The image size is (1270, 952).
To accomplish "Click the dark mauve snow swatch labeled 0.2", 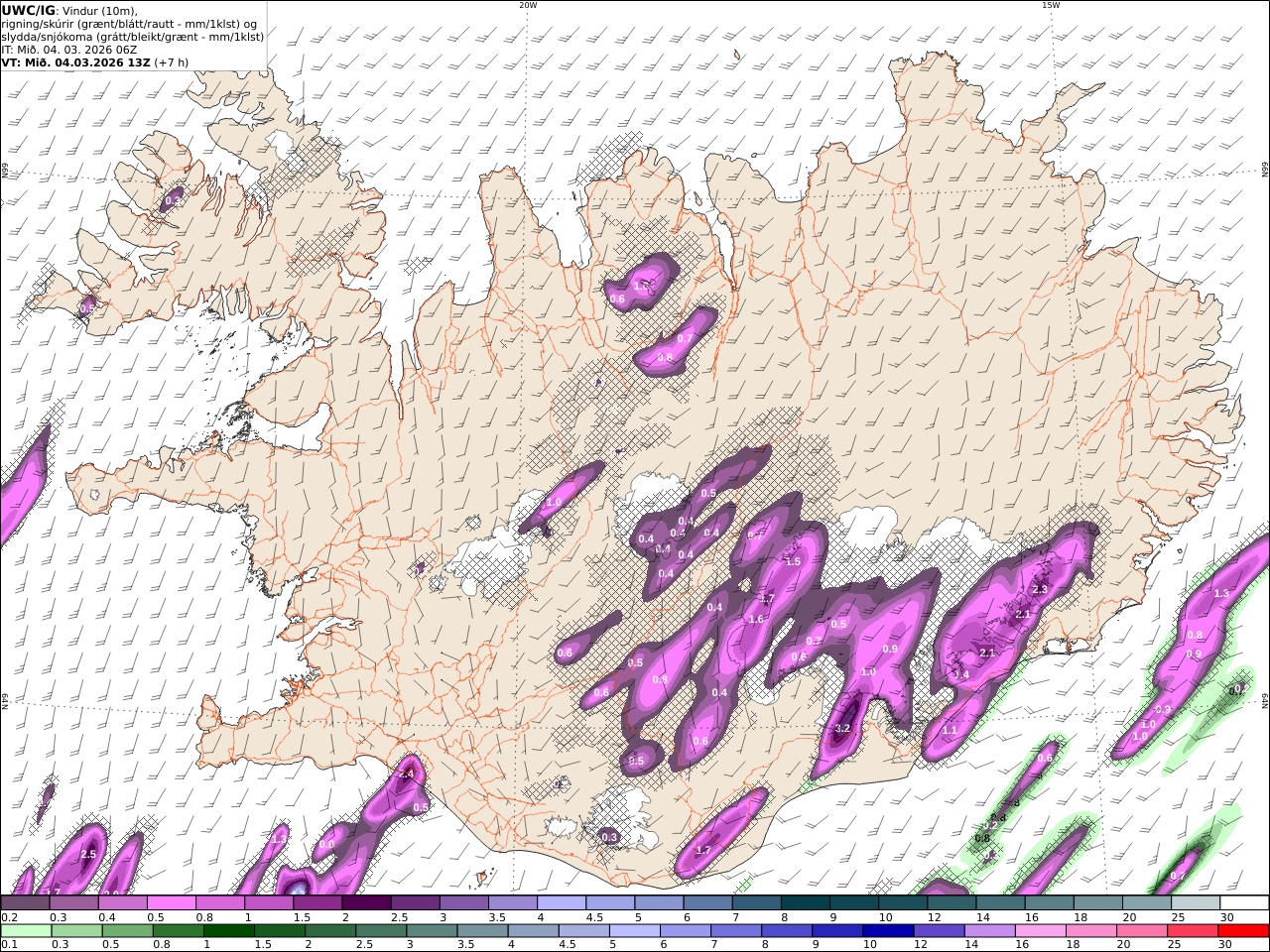I will [x=25, y=902].
